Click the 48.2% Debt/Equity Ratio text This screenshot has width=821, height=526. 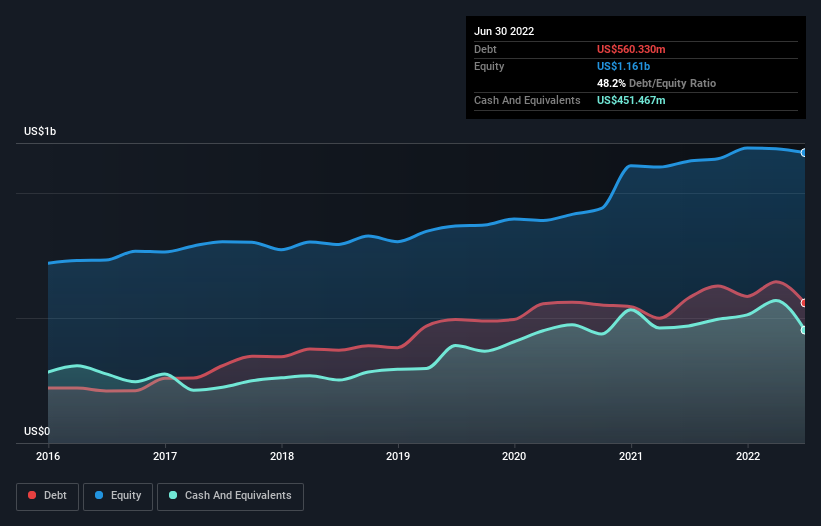(656, 83)
